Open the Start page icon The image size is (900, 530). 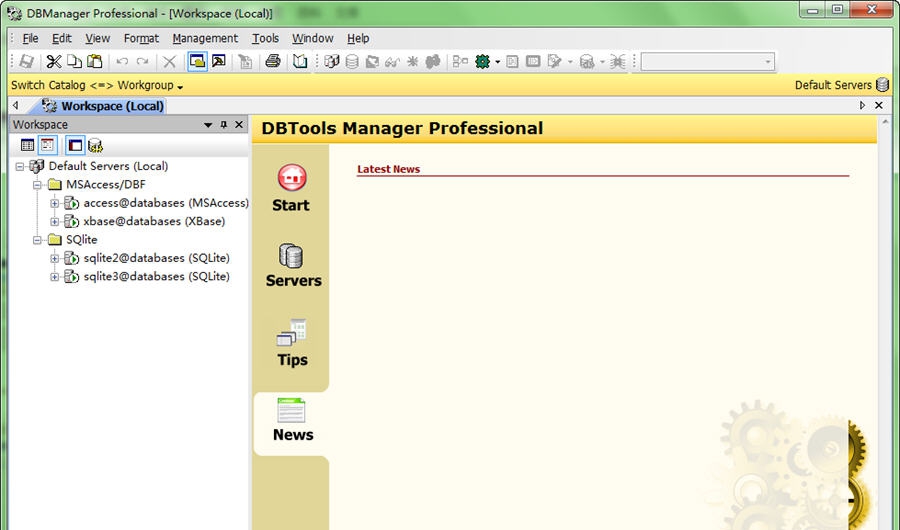tap(291, 189)
